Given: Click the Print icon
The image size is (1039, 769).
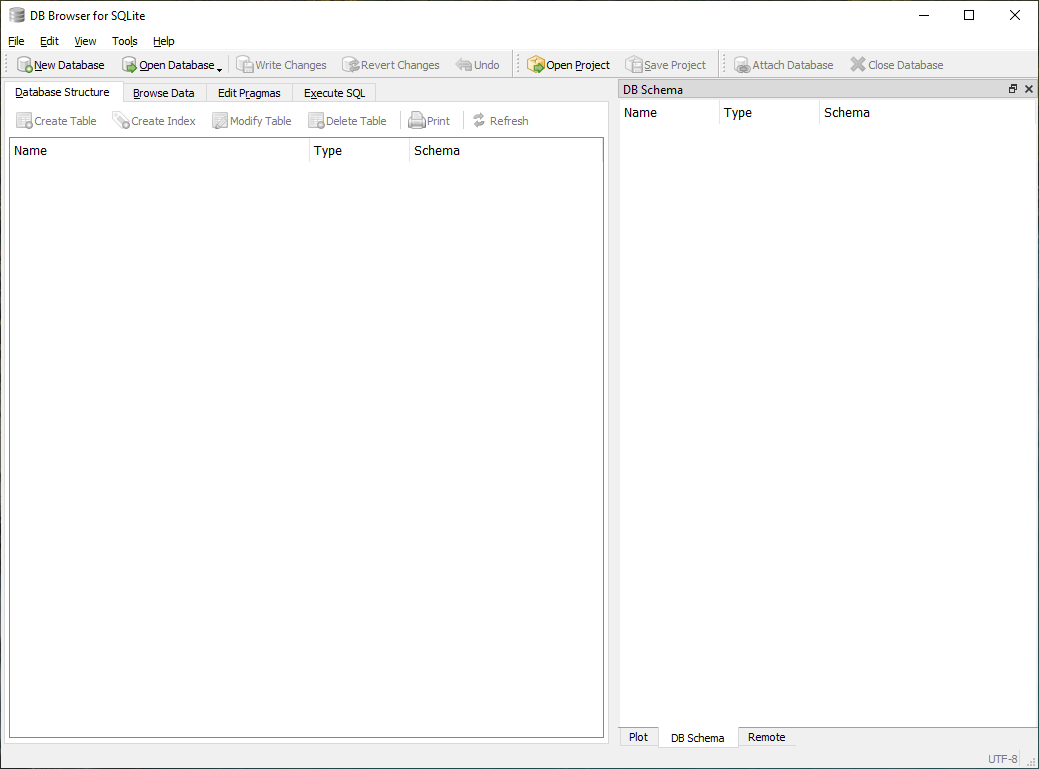Looking at the screenshot, I should (429, 120).
